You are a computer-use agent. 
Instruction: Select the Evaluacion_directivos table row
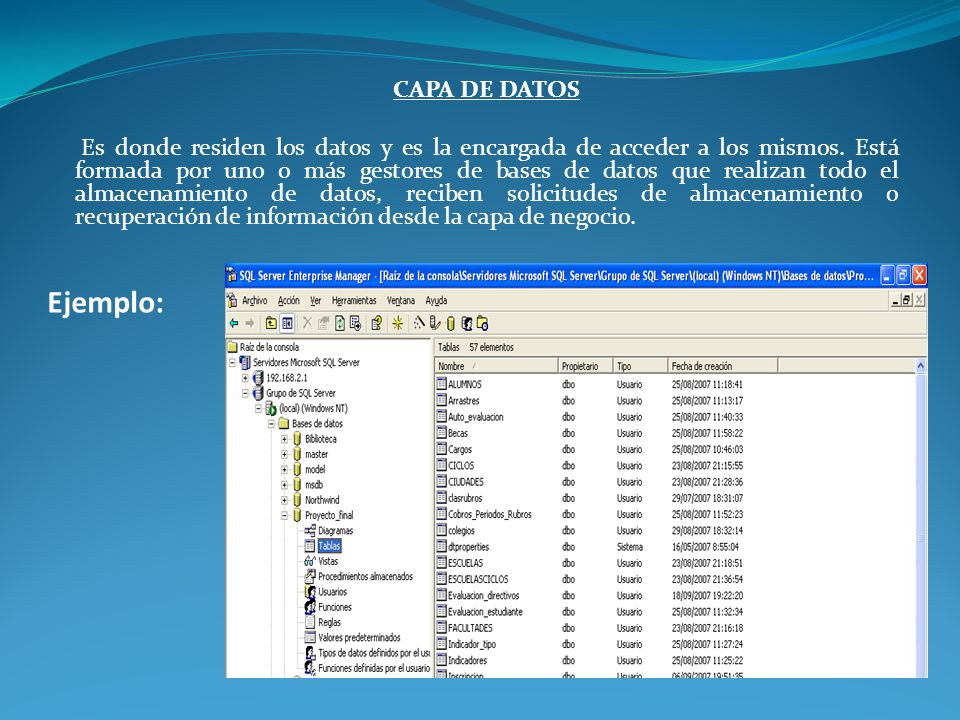click(590, 595)
